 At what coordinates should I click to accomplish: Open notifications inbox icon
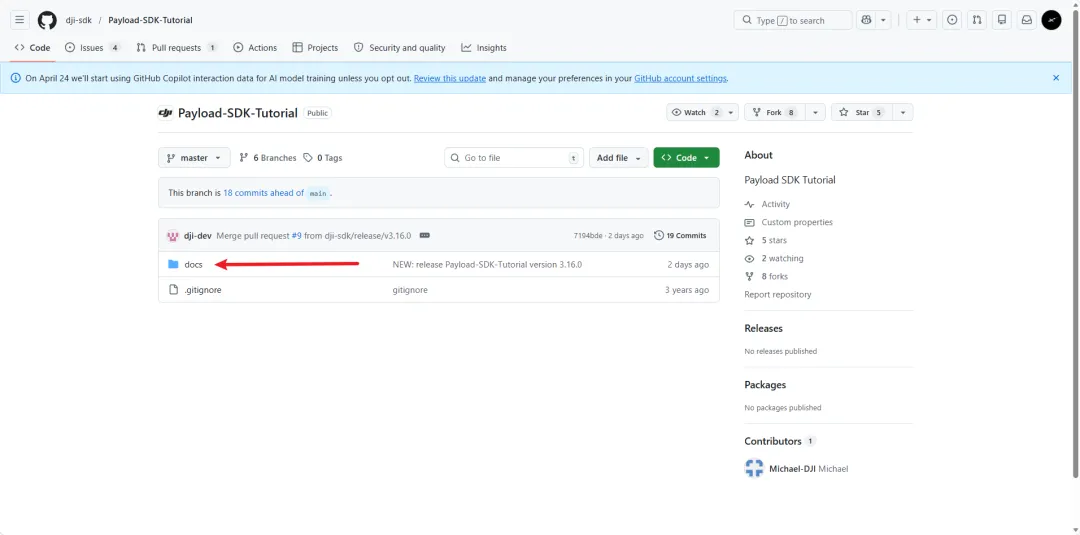tap(1026, 20)
